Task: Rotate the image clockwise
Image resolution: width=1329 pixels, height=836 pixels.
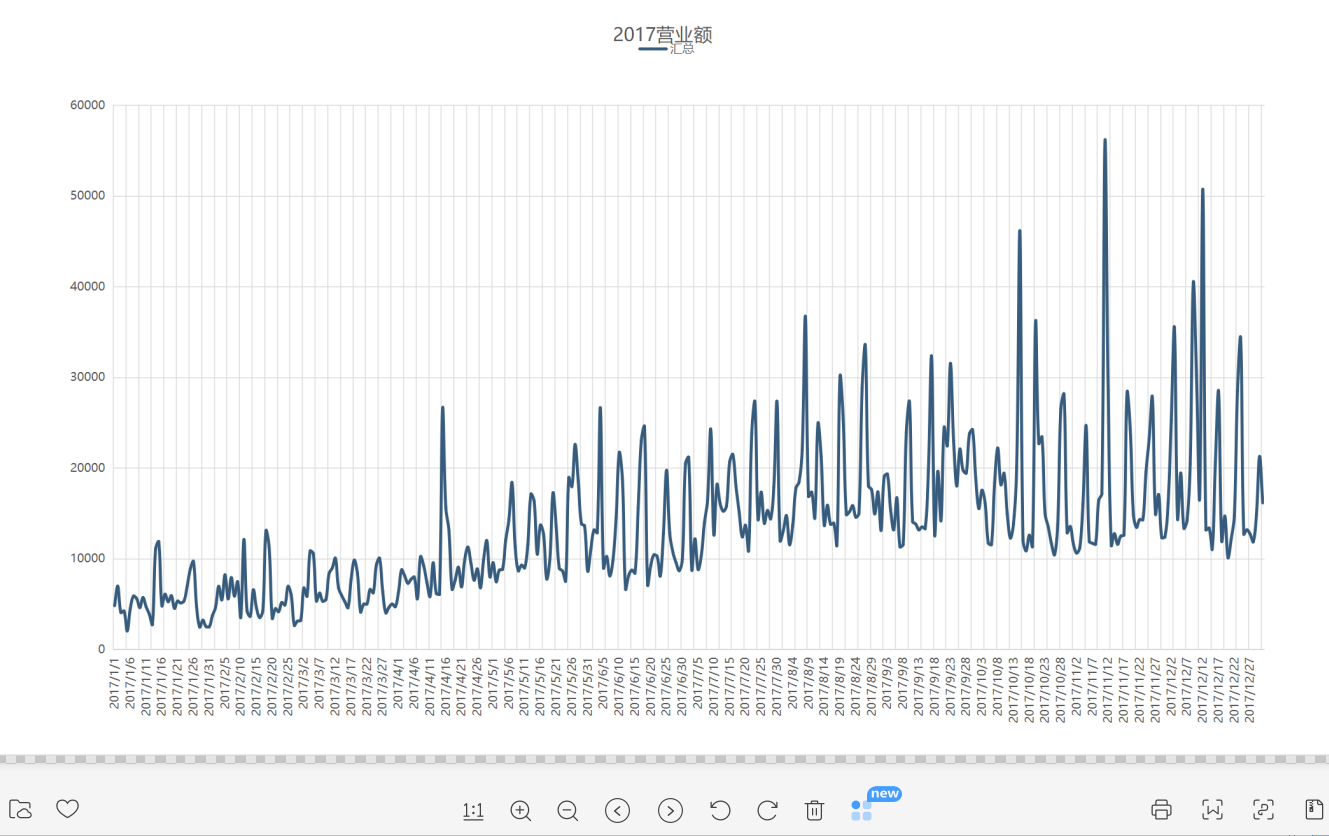Action: point(767,810)
